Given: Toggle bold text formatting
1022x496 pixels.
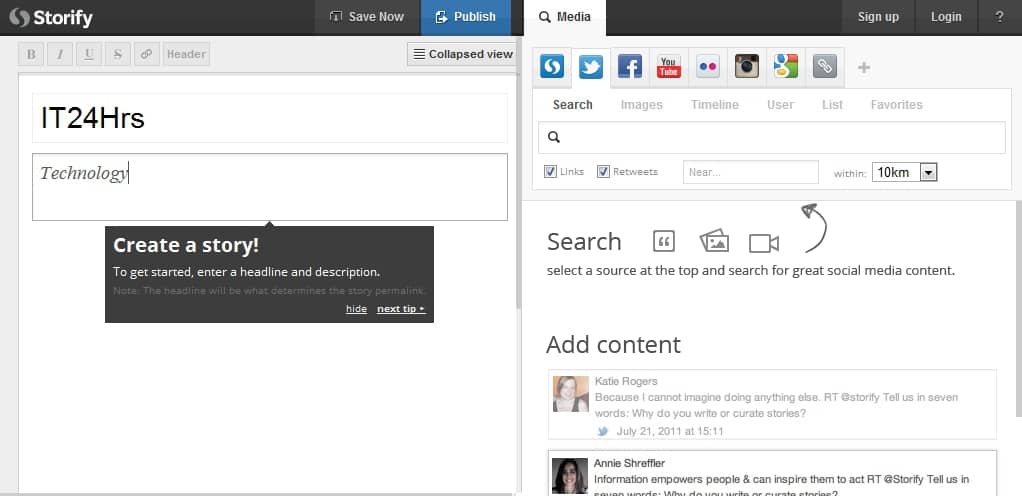Looking at the screenshot, I should click(x=31, y=54).
